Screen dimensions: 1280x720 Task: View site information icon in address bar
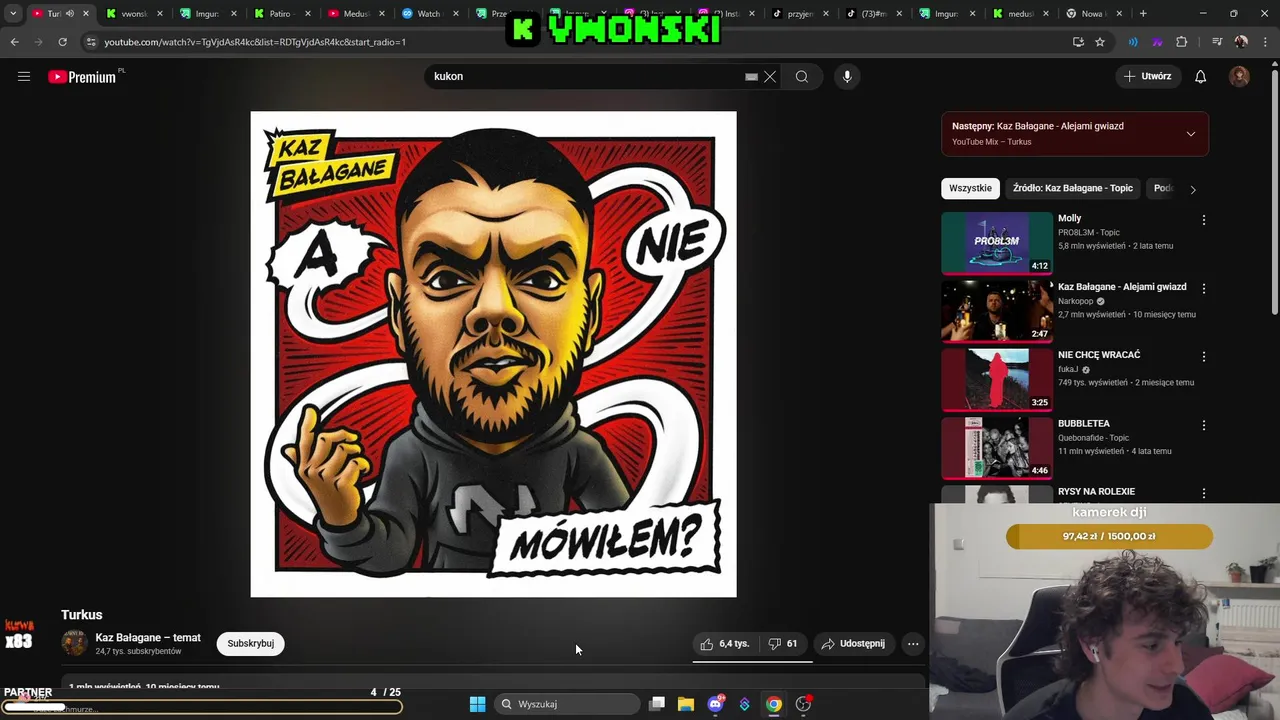(91, 42)
